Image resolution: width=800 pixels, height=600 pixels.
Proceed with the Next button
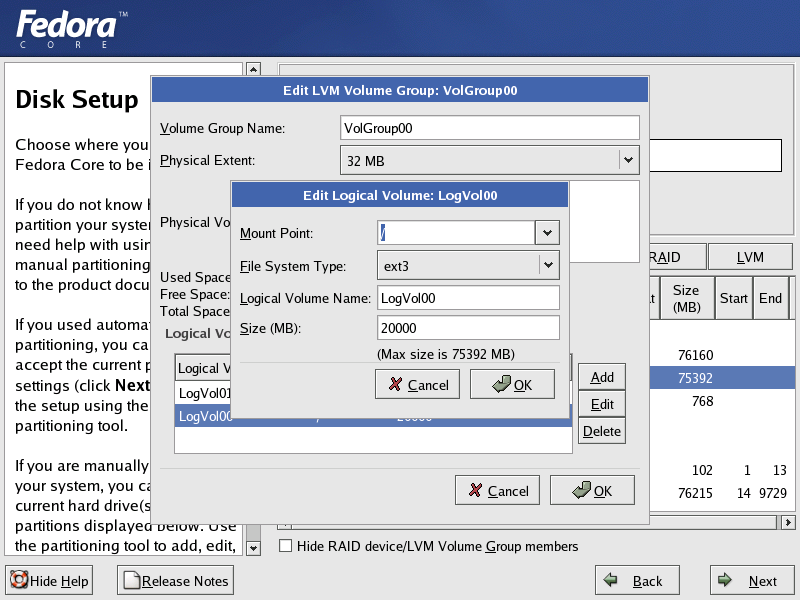click(x=752, y=580)
